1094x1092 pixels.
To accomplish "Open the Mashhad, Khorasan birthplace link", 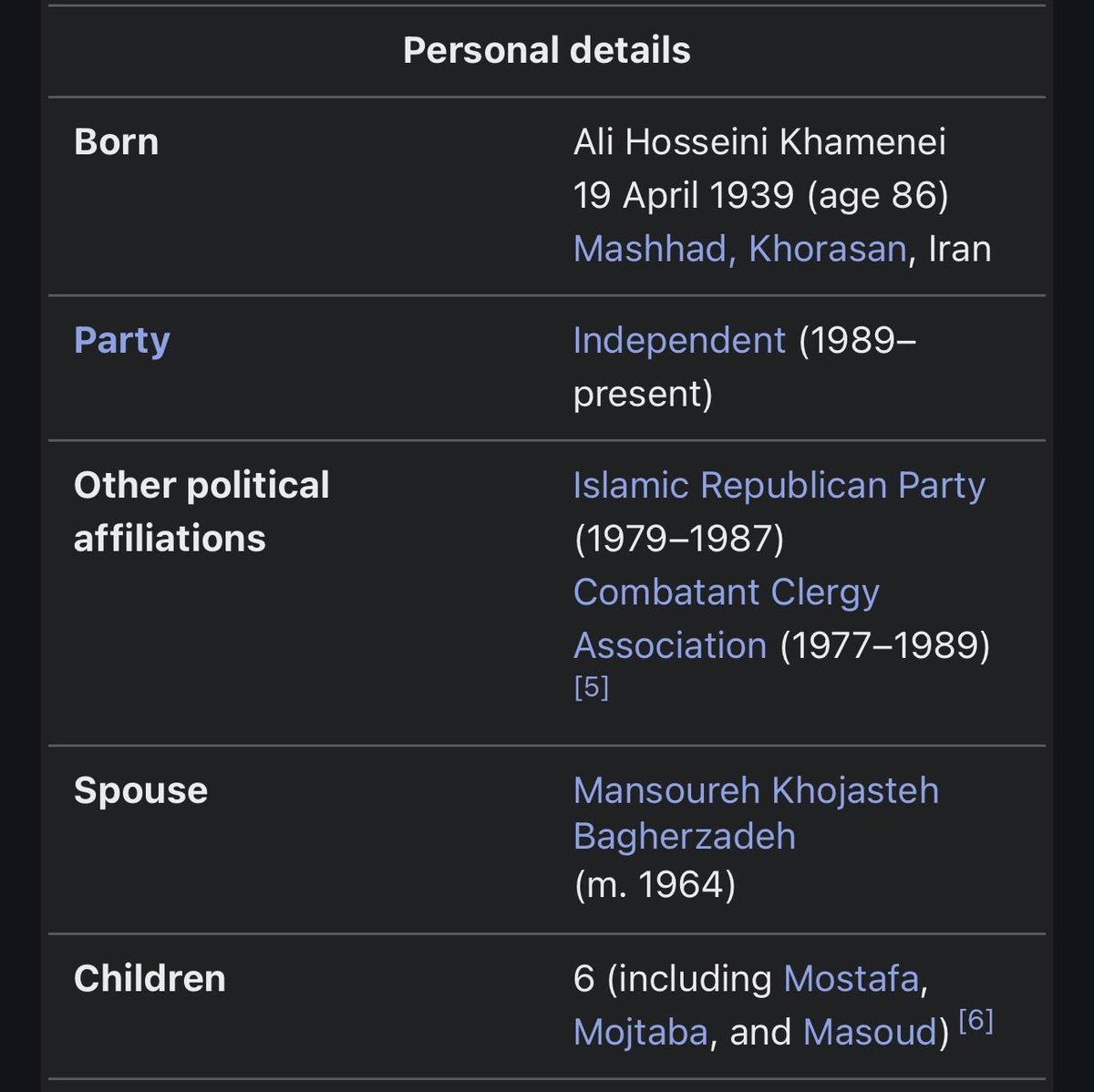I will (x=739, y=249).
